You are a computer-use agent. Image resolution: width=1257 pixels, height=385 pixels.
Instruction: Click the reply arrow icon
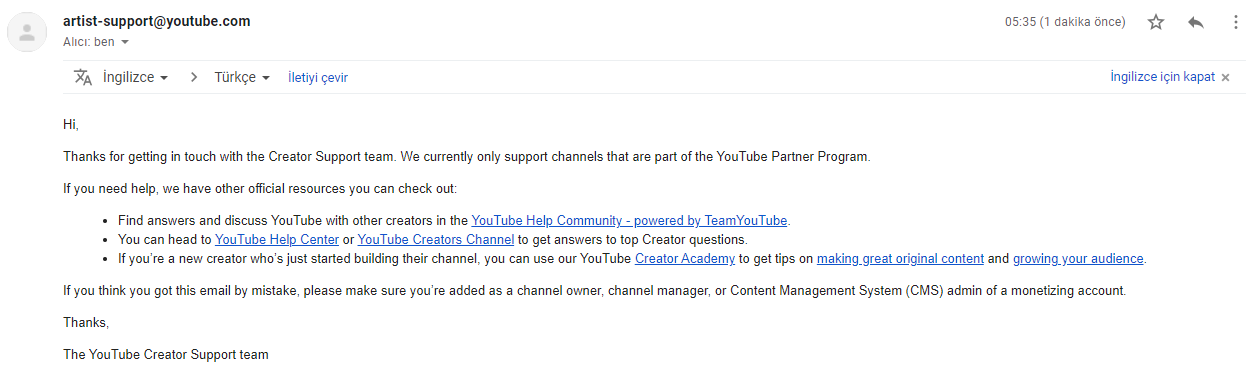coord(1195,22)
